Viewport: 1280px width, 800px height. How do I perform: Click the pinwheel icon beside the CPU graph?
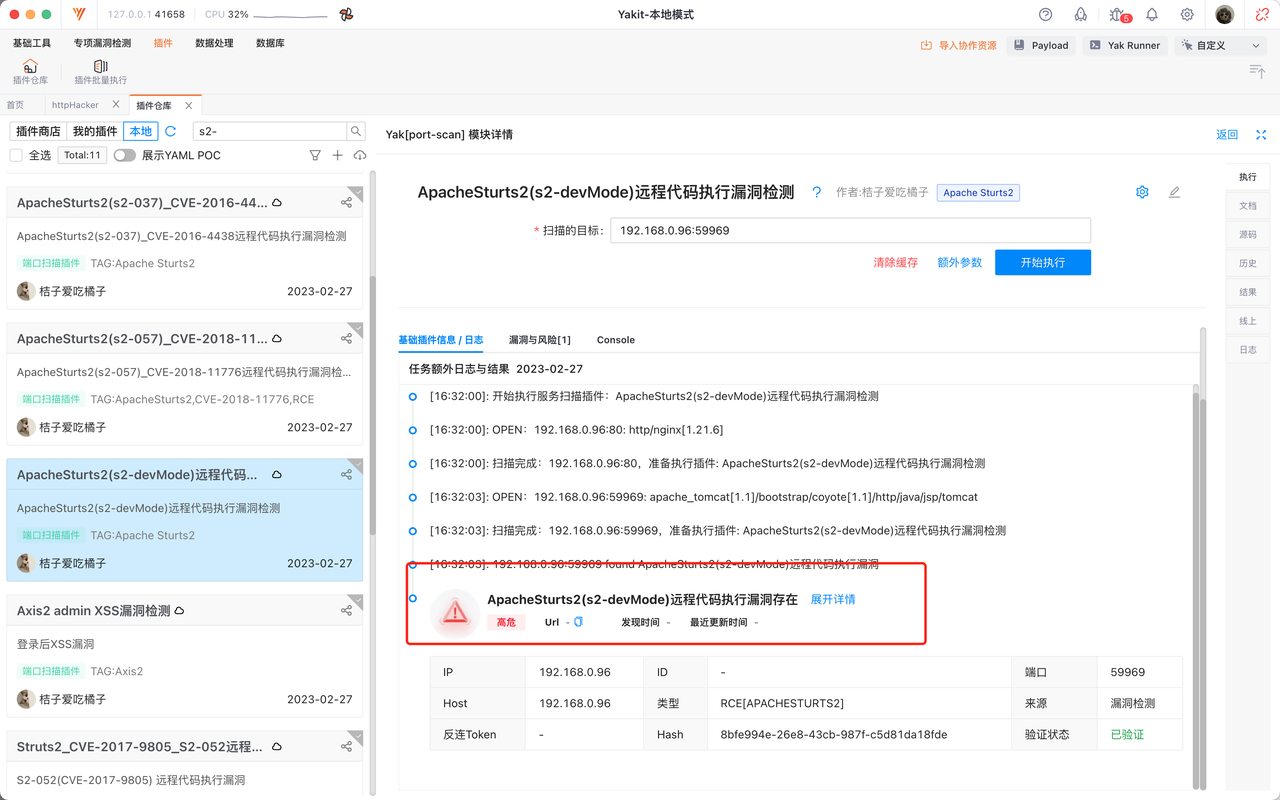click(x=346, y=15)
